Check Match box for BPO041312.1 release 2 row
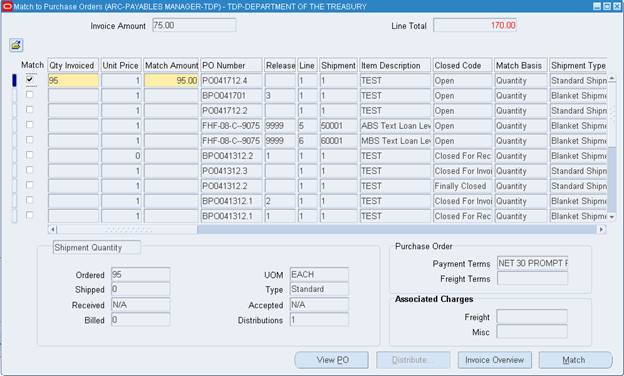Screen dimensions: 624x376 coord(29,201)
